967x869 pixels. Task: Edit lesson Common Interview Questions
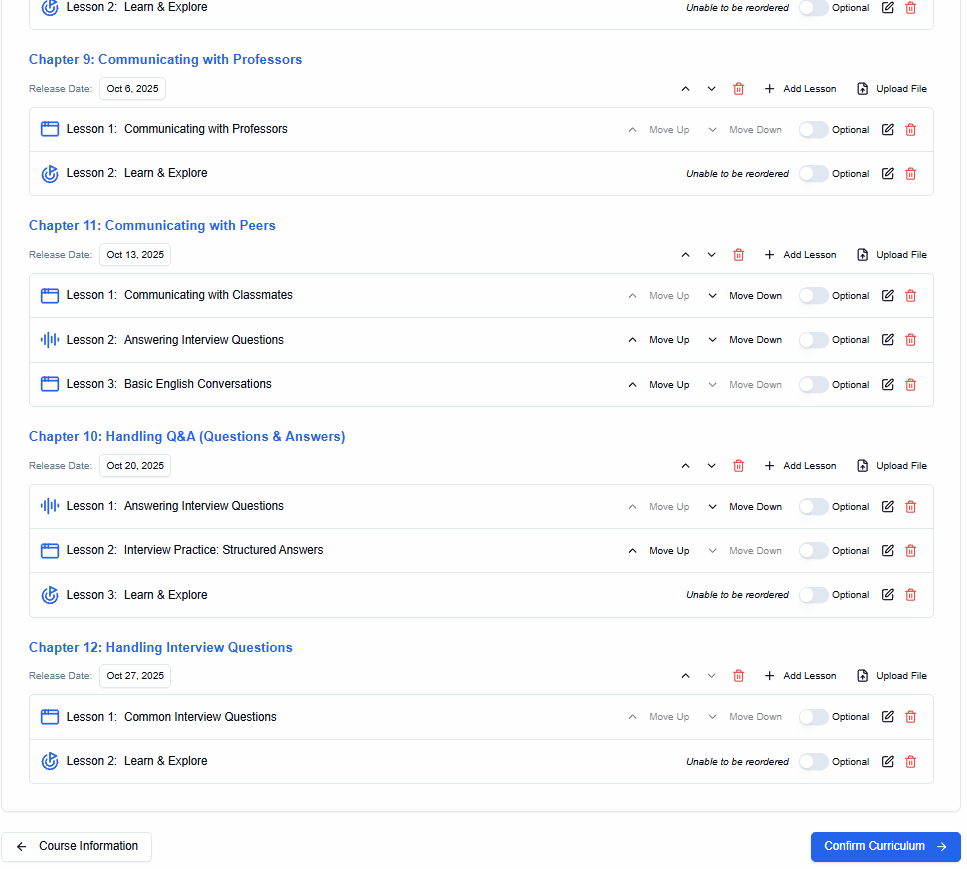pyautogui.click(x=887, y=717)
